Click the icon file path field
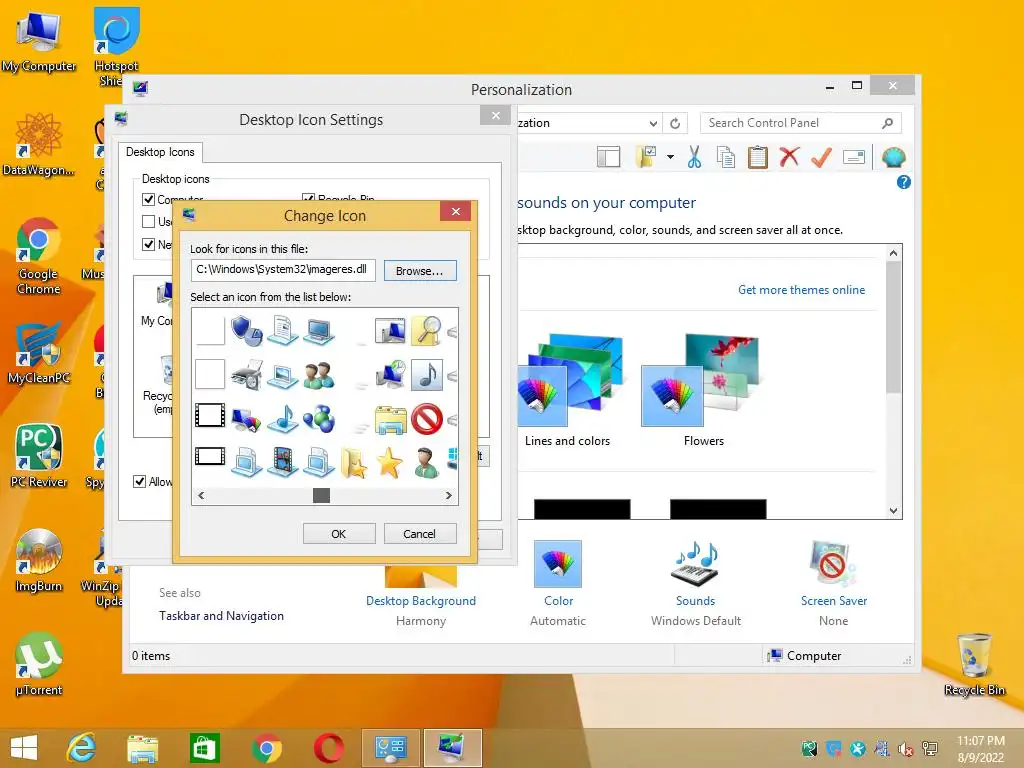Image resolution: width=1024 pixels, height=768 pixels. tap(283, 270)
